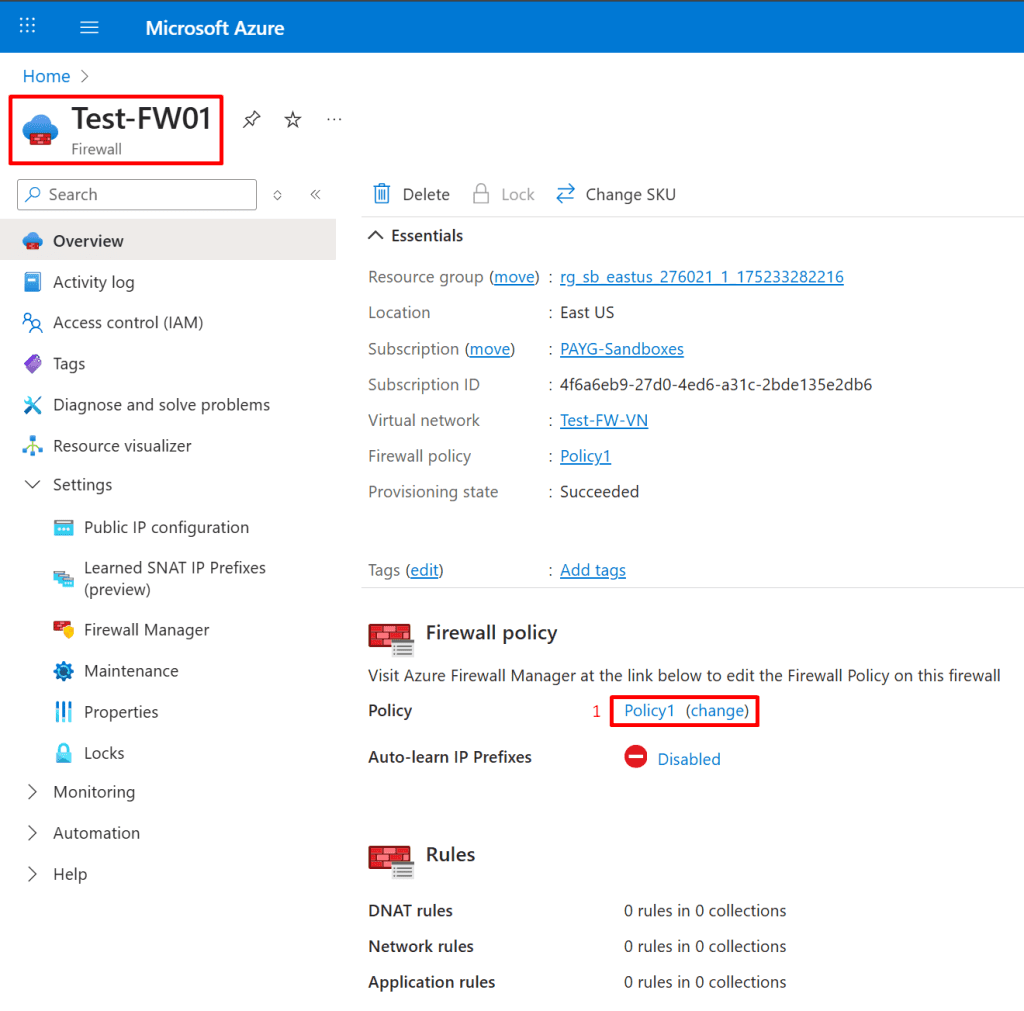Collapse the Settings menu group
Screen dimensions: 1024x1011
tap(32, 485)
